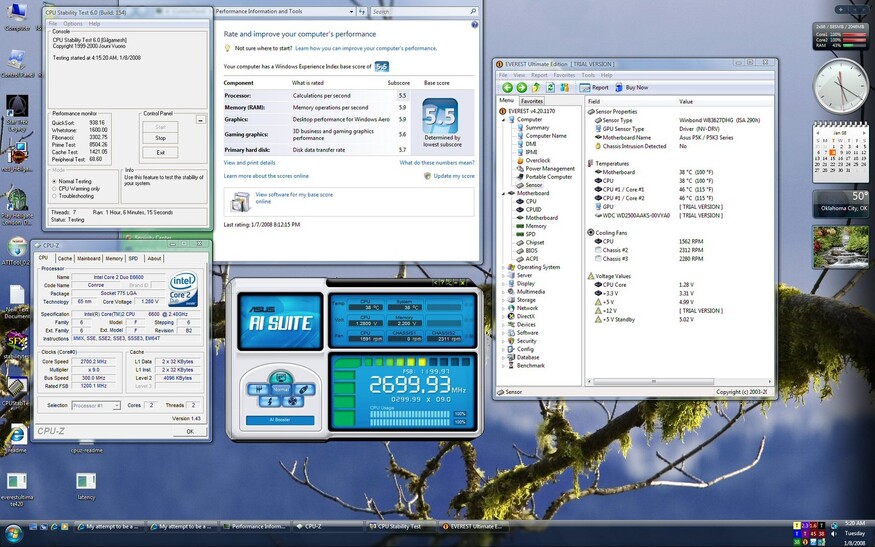Expand the Operating System node in EVEREST

(x=503, y=267)
